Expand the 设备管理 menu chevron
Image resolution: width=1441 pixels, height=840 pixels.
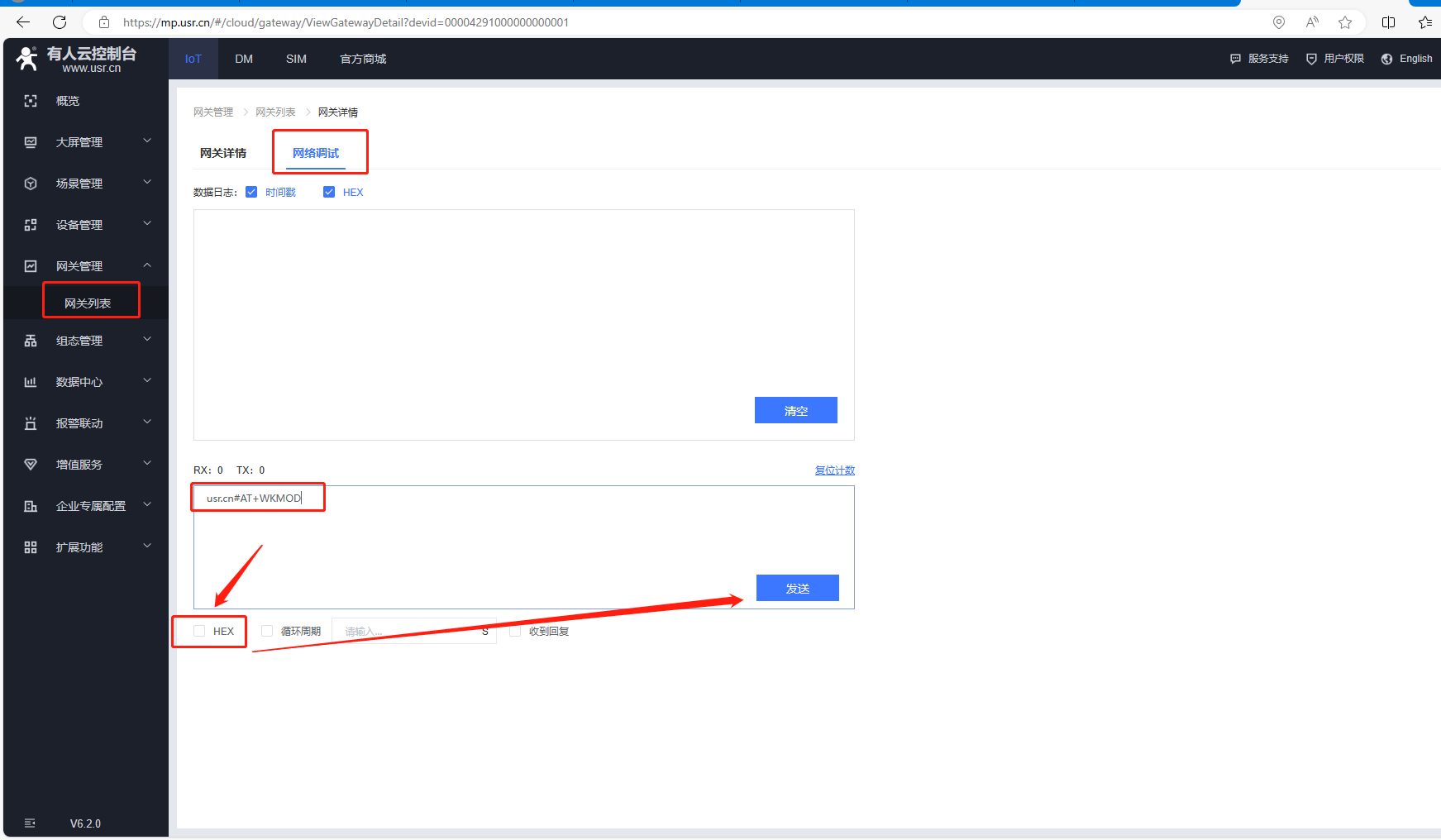click(x=147, y=224)
